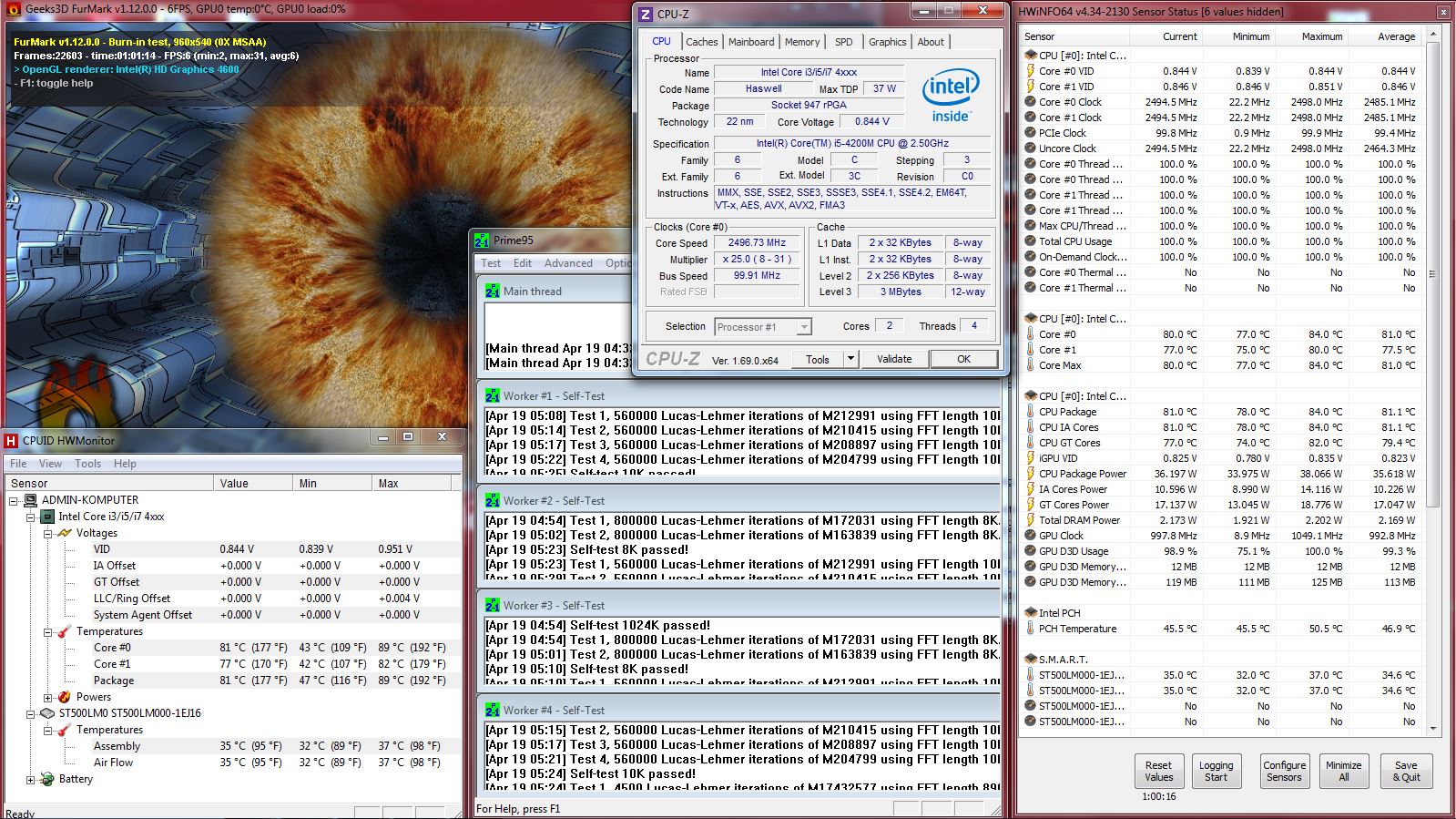
Task: Open the Advanced menu in Prime95
Action: [568, 263]
